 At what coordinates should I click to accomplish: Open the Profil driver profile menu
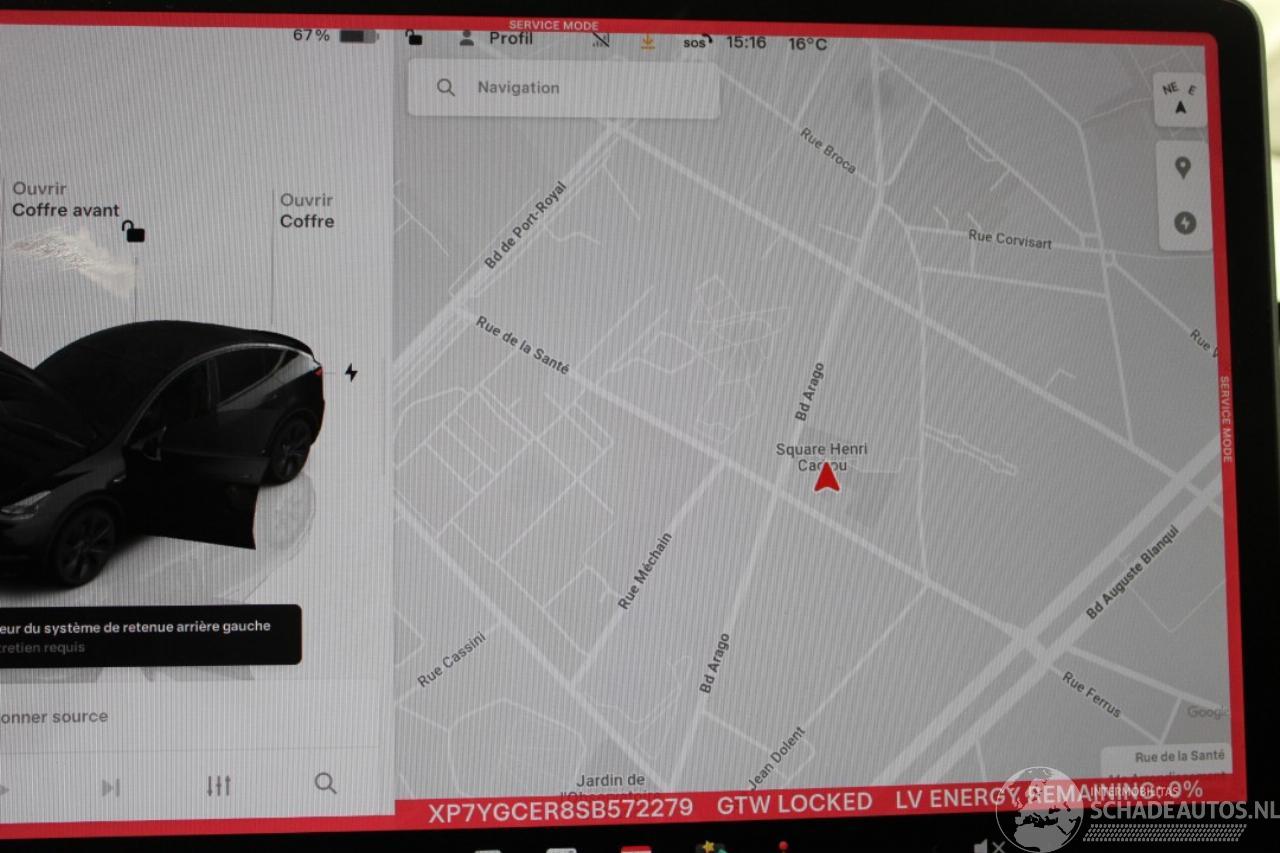pos(496,39)
